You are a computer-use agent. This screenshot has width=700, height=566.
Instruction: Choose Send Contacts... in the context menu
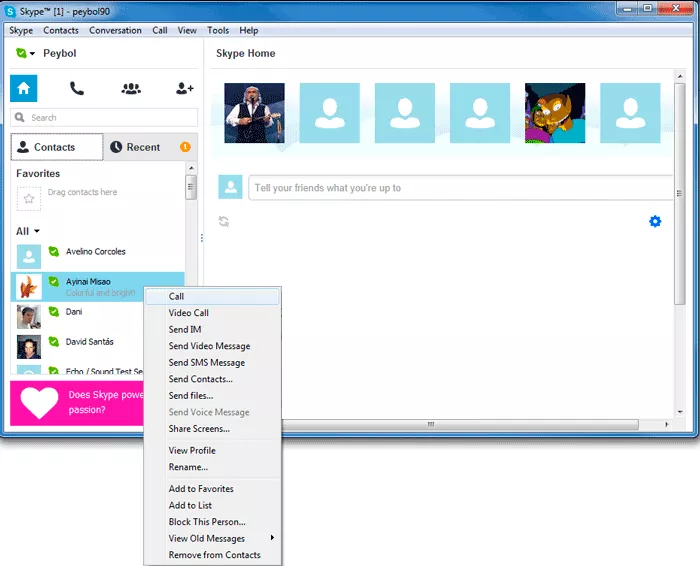pos(213,379)
